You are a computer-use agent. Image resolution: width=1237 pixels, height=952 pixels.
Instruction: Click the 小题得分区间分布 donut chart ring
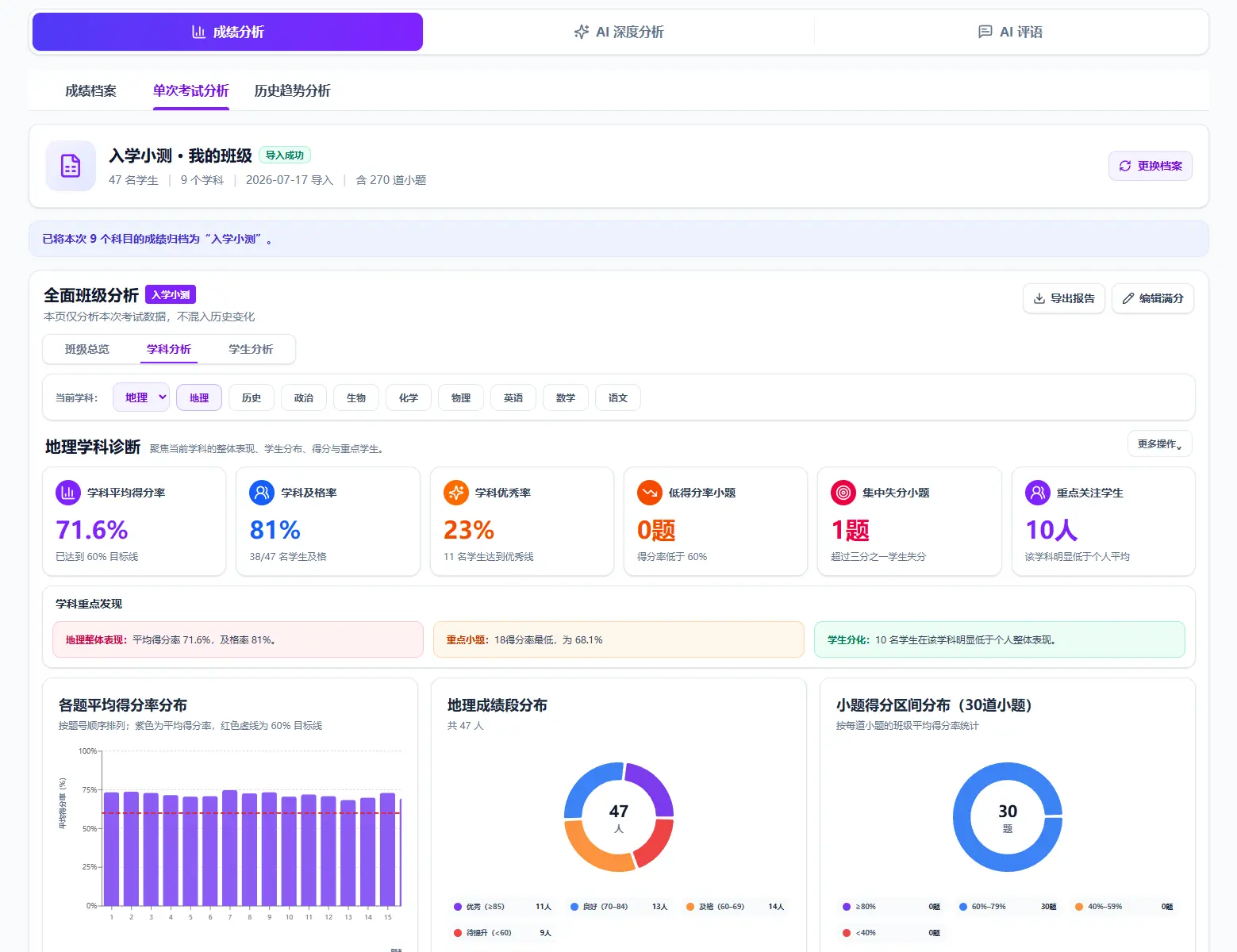[962, 817]
